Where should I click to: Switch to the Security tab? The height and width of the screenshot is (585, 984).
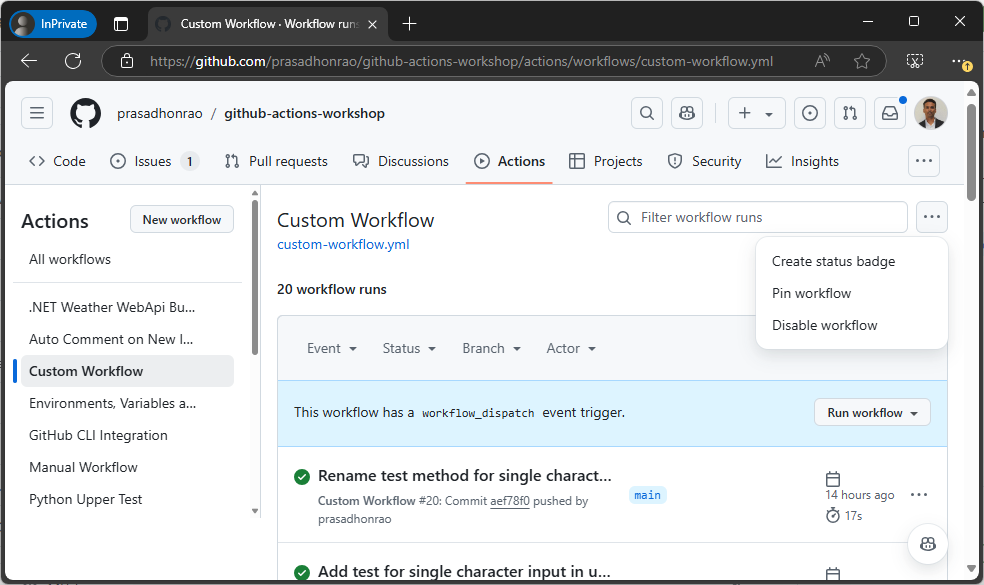tap(704, 161)
